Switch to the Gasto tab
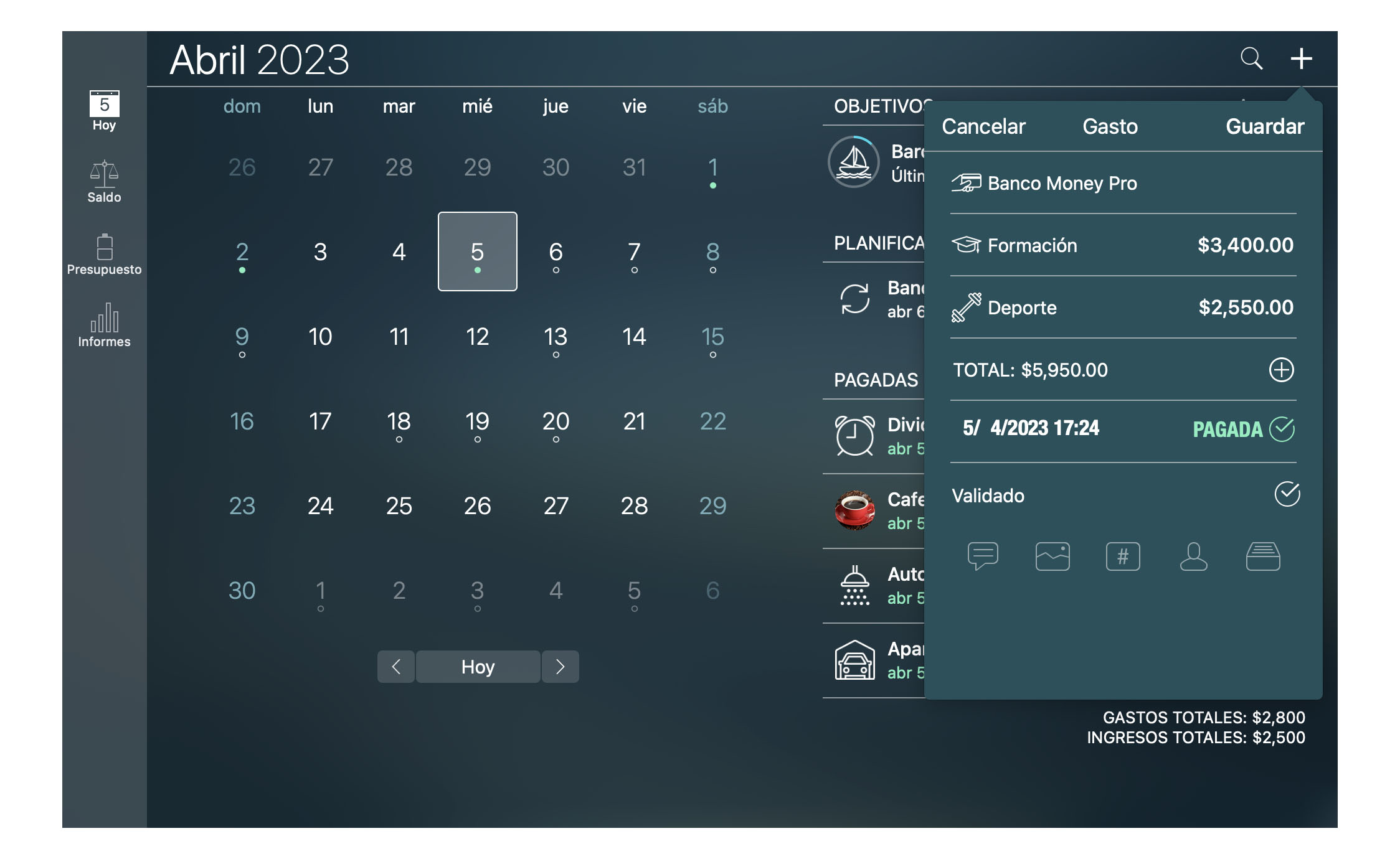1400x859 pixels. [1109, 126]
